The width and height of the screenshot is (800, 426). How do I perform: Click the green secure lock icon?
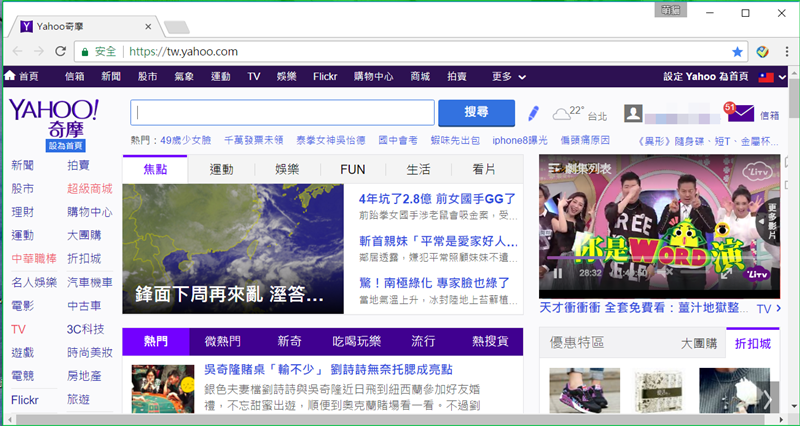85,52
